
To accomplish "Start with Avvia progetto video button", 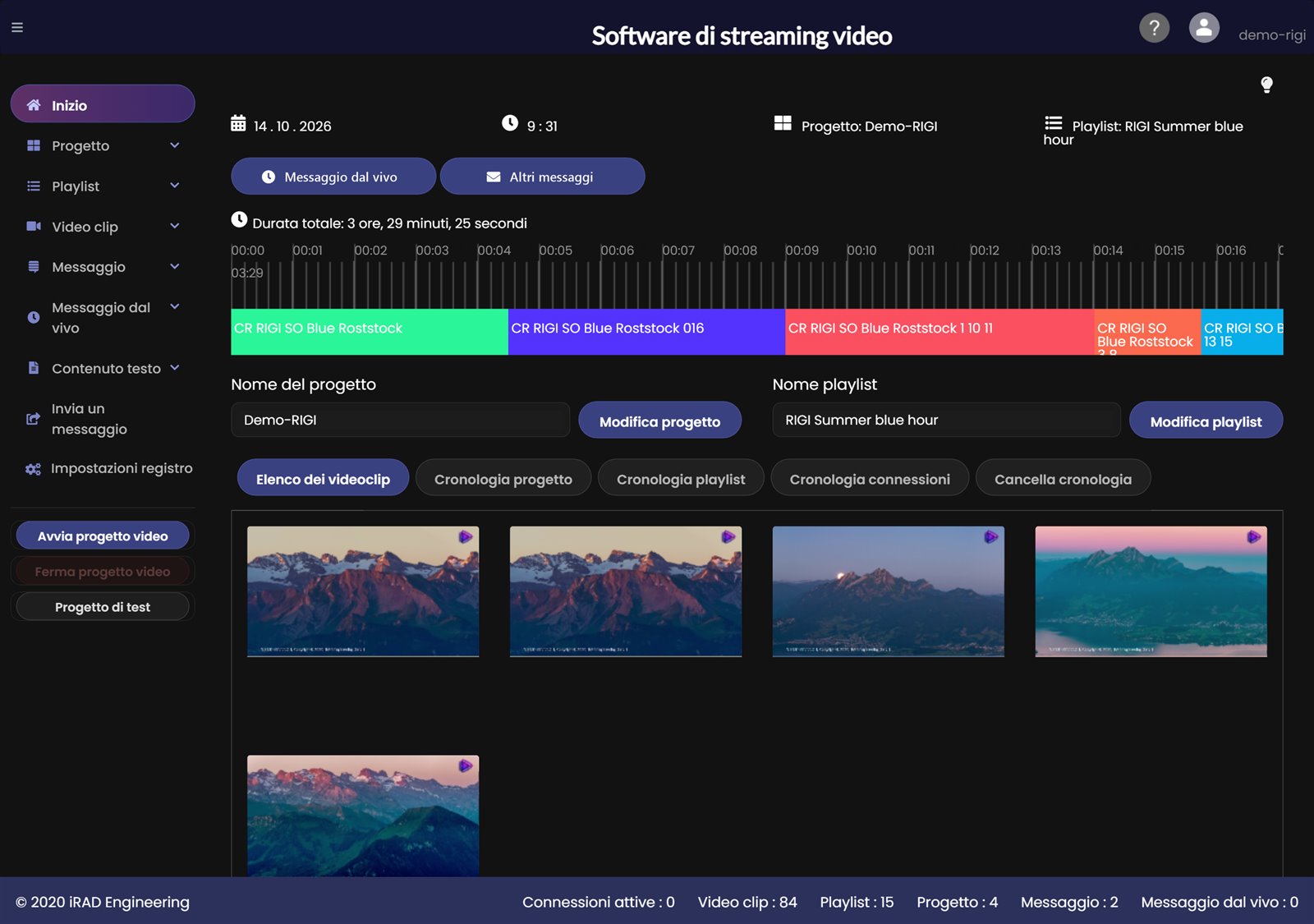I will 103,536.
